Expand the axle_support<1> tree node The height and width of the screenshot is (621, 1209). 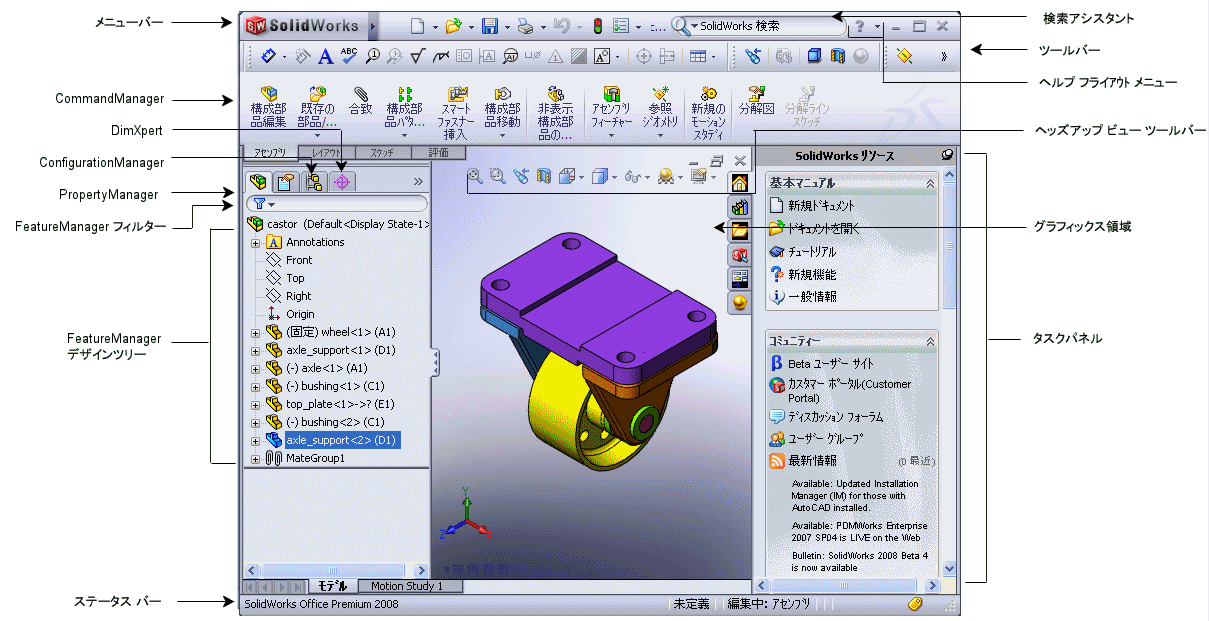click(x=255, y=350)
